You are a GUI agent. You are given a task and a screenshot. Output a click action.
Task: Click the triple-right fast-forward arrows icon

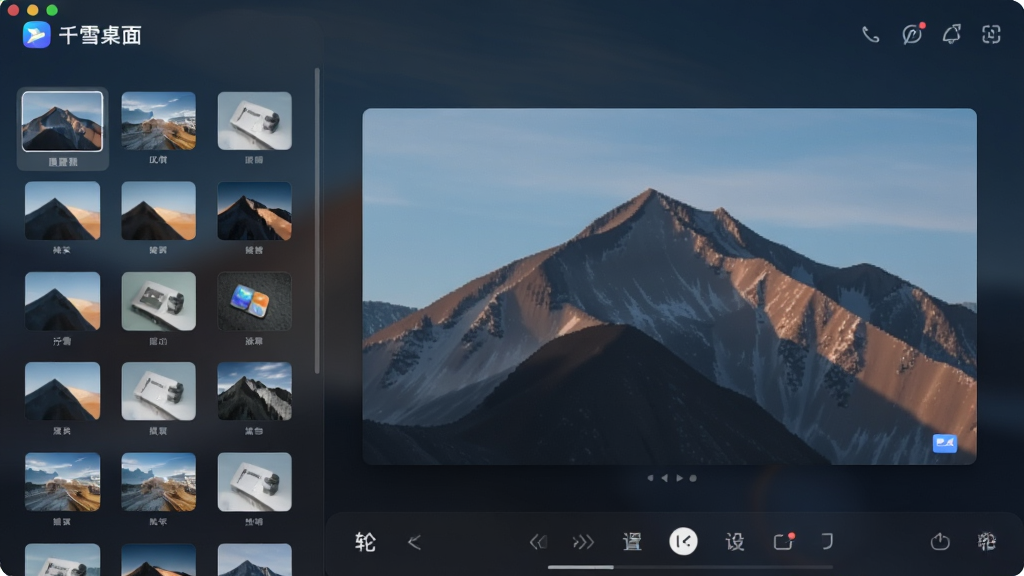click(583, 542)
